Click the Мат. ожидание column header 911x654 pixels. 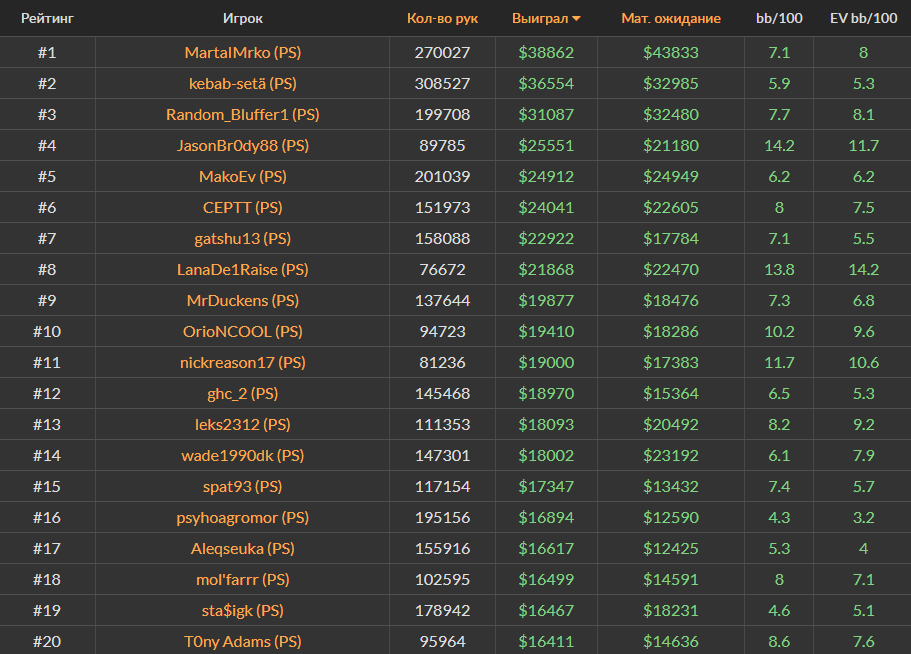pos(670,18)
